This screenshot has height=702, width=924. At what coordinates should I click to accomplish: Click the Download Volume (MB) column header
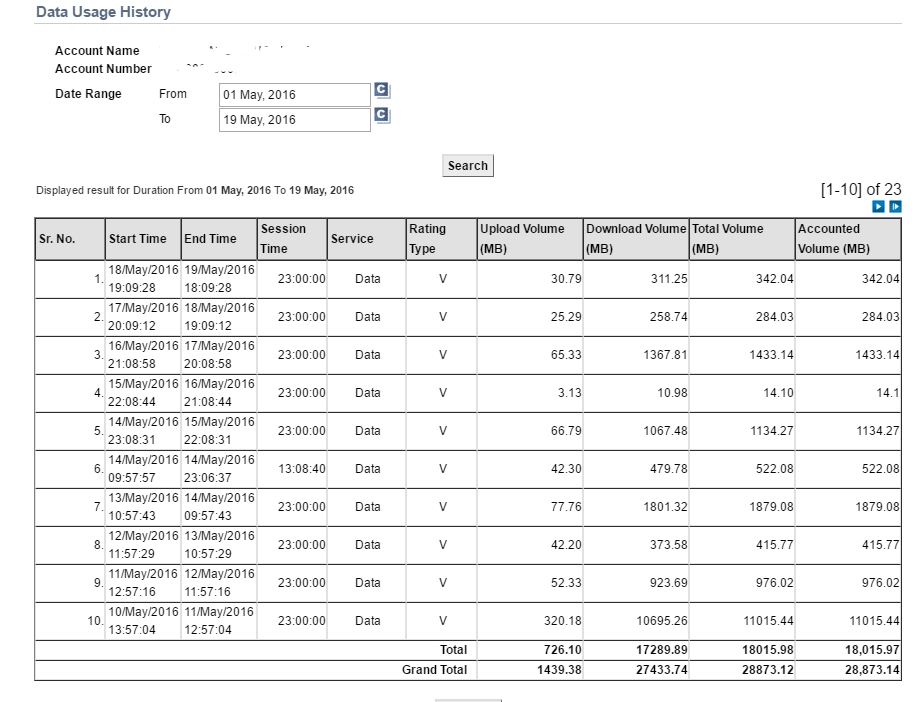[636, 239]
